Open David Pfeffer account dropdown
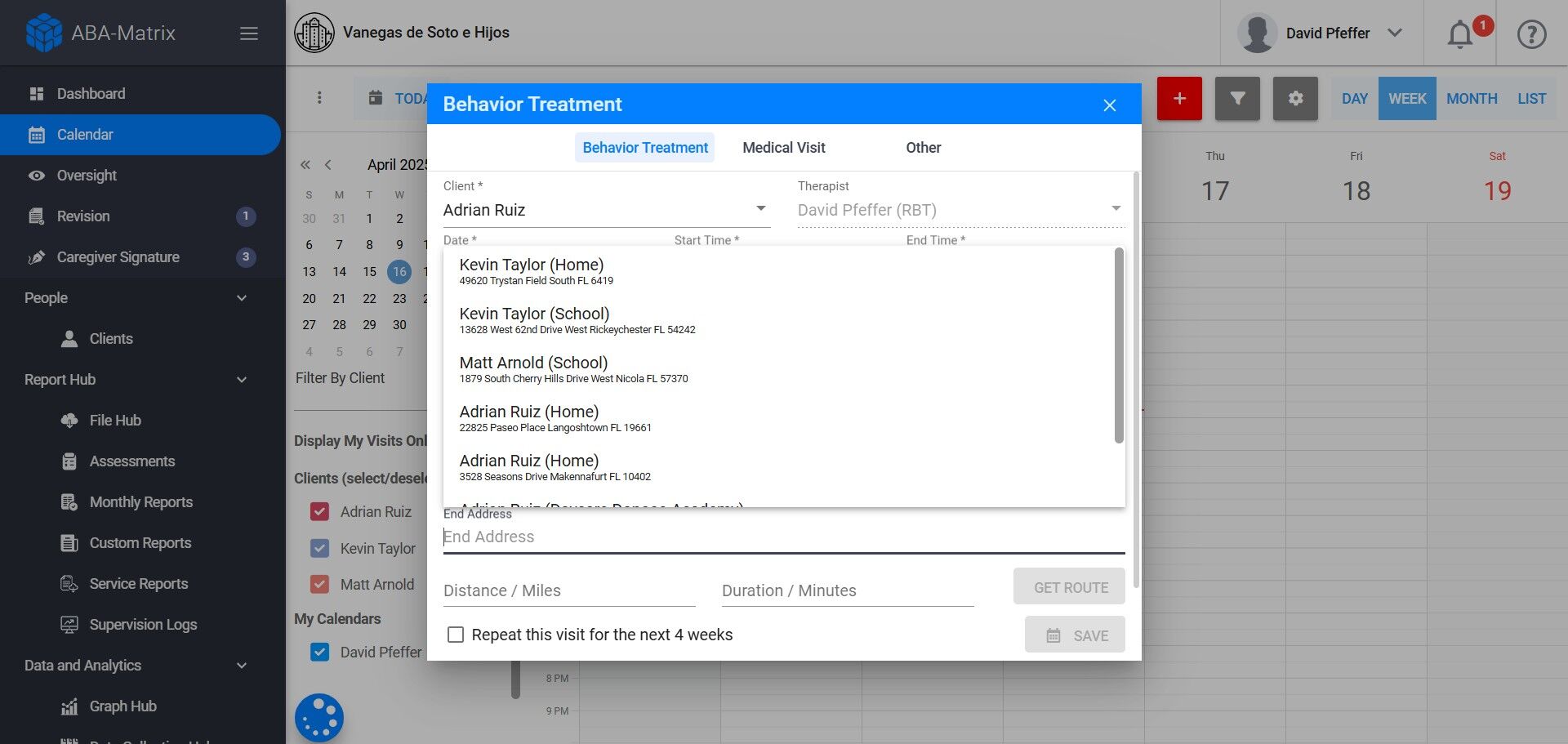1568x744 pixels. click(x=1321, y=33)
